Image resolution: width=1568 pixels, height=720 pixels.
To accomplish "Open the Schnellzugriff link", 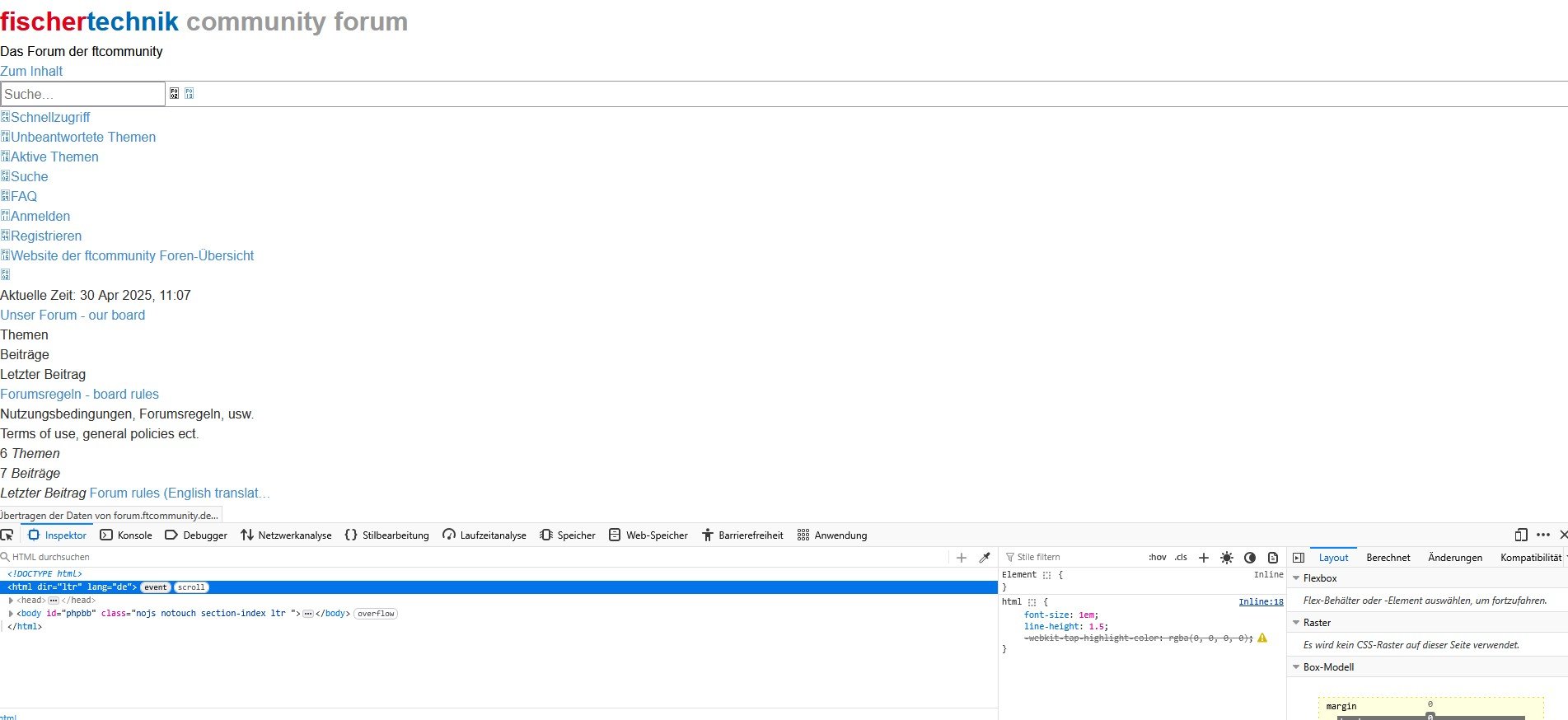I will pyautogui.click(x=50, y=117).
